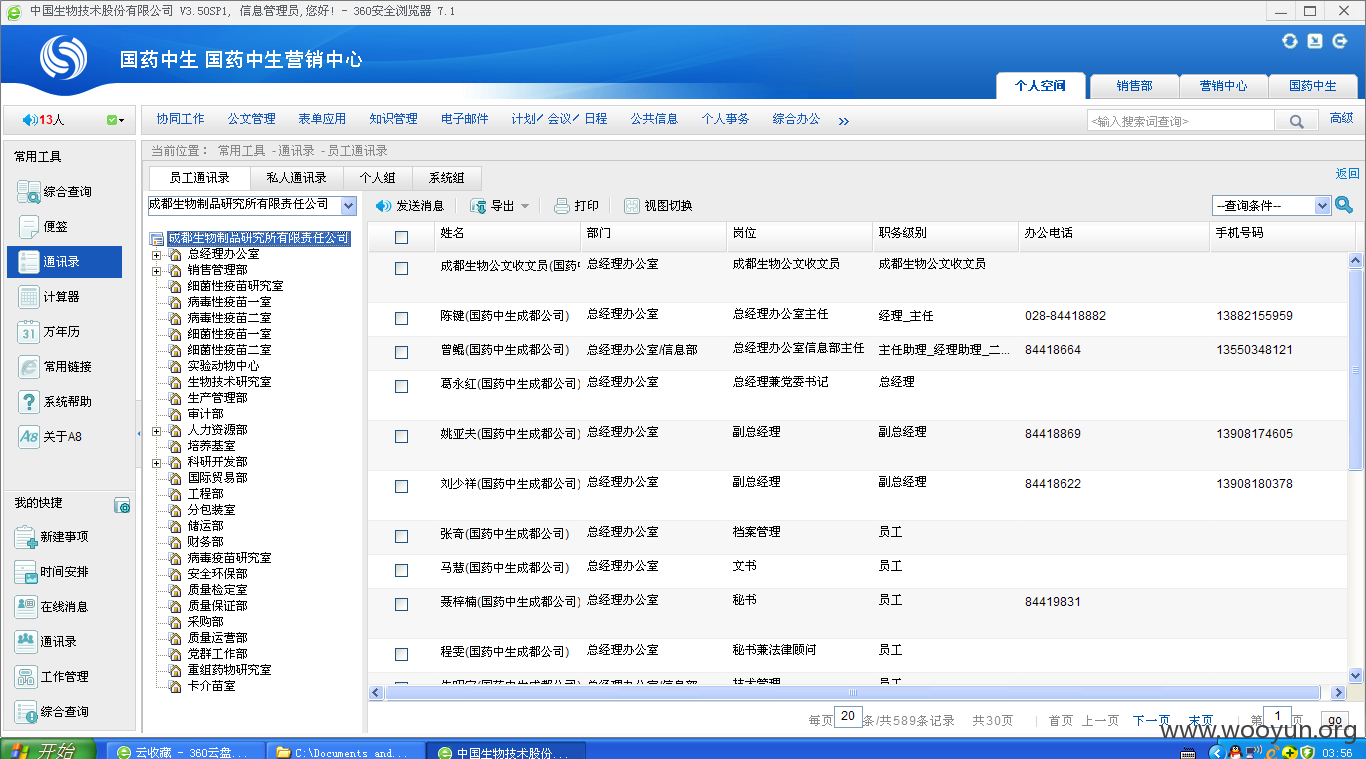Click the horizontal scrollbar thumb under the table
Image resolution: width=1366 pixels, height=759 pixels.
coord(853,693)
